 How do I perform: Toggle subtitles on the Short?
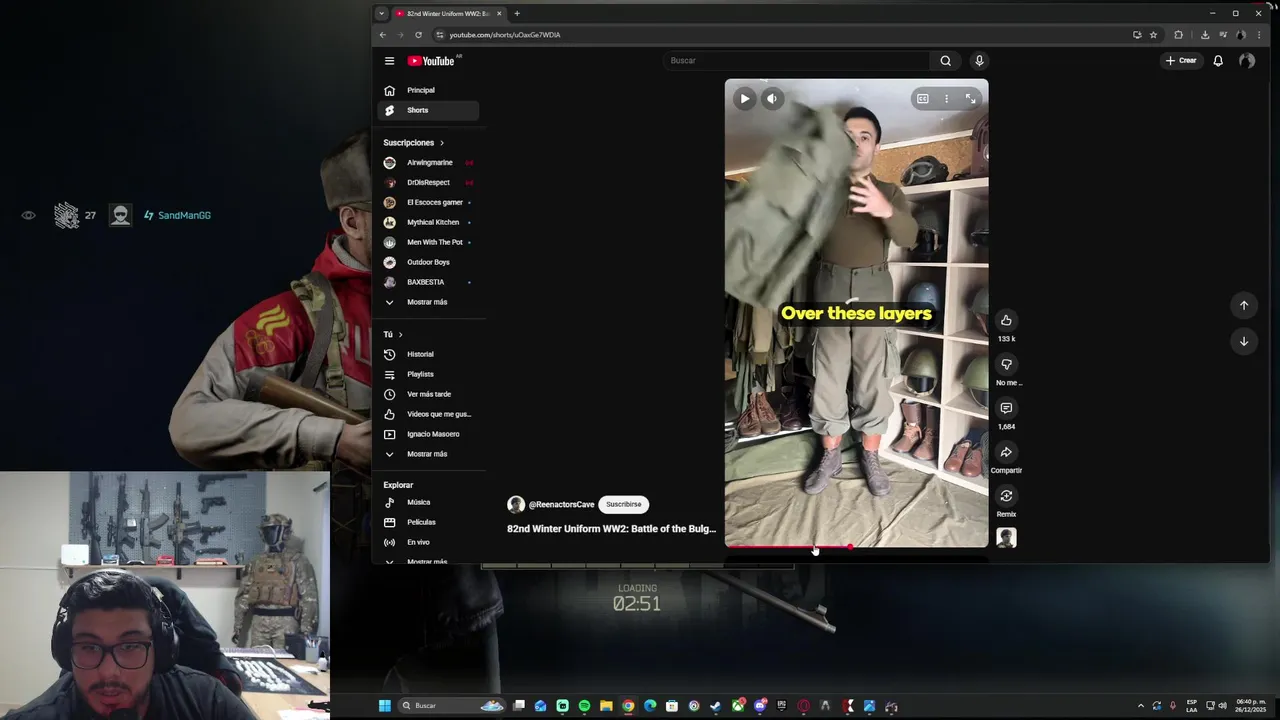click(x=922, y=98)
